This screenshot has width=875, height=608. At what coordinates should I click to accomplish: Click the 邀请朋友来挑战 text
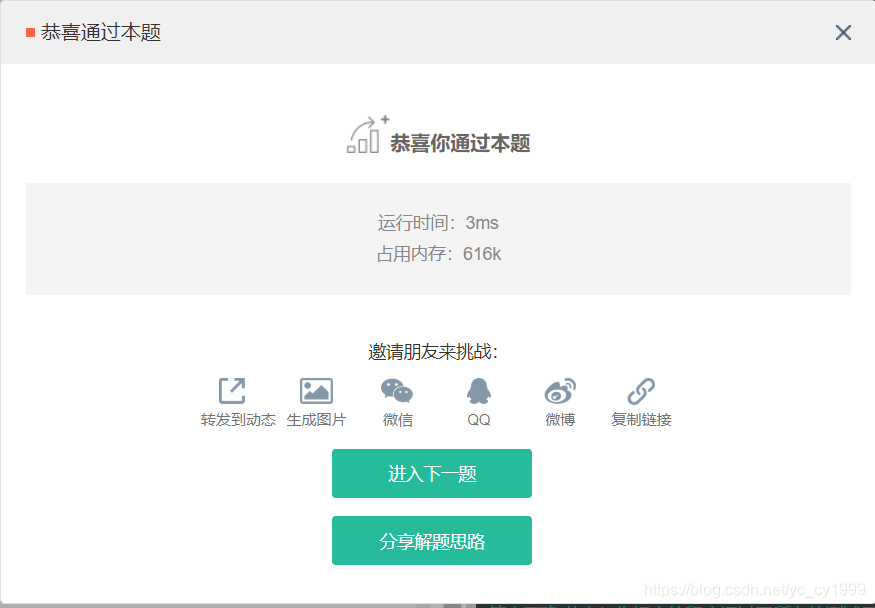(x=432, y=352)
